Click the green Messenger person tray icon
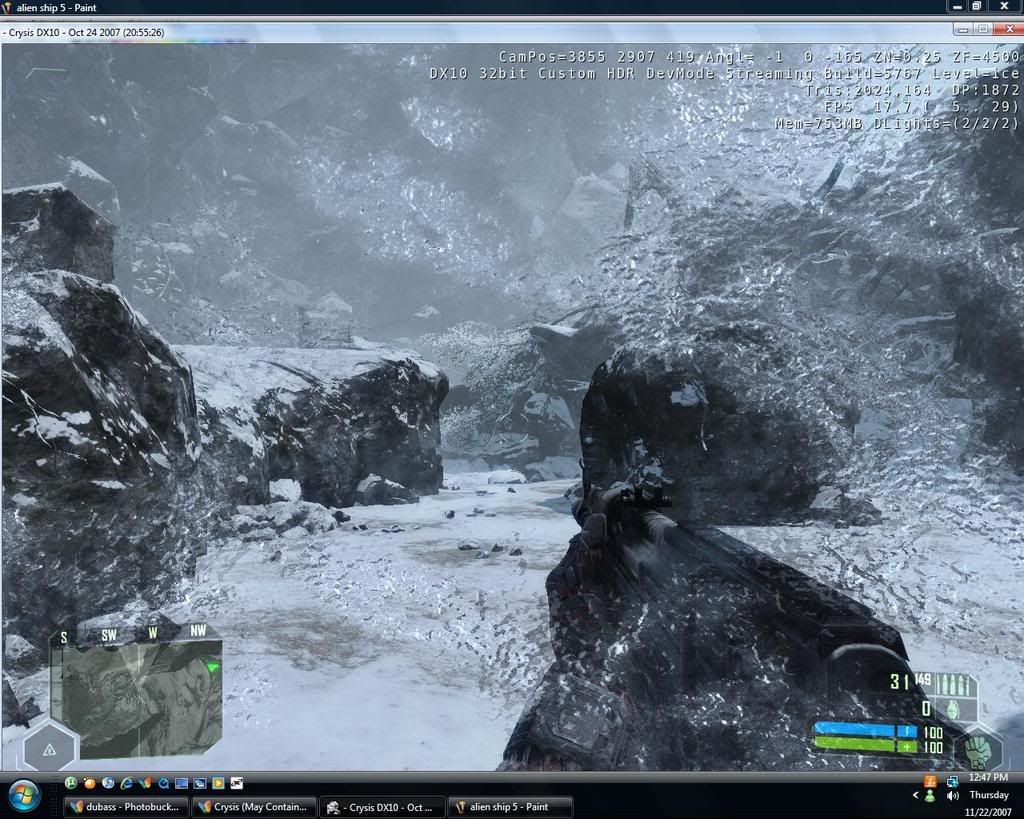Viewport: 1024px width, 819px height. pos(930,796)
